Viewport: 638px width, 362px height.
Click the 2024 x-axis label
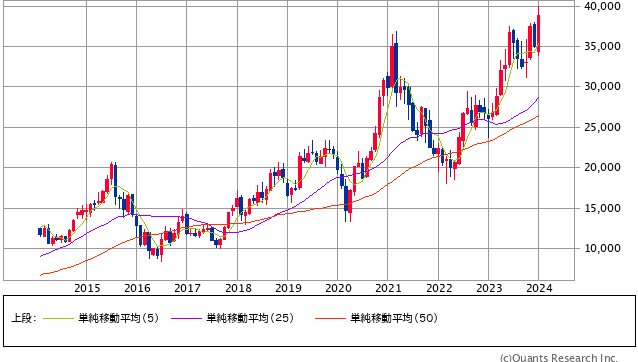[539, 288]
